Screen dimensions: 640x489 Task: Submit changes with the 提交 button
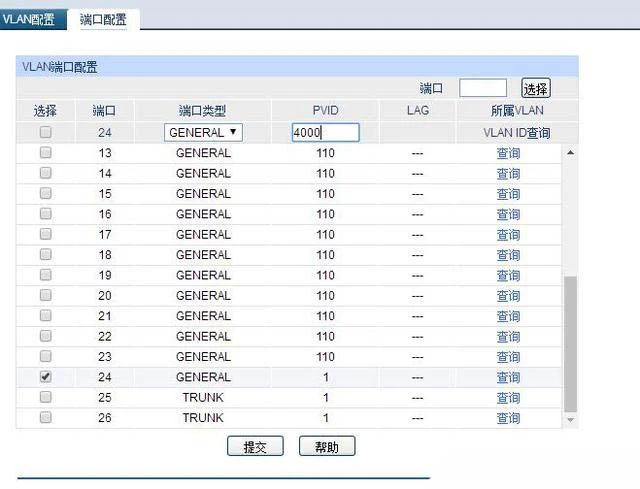(x=255, y=446)
